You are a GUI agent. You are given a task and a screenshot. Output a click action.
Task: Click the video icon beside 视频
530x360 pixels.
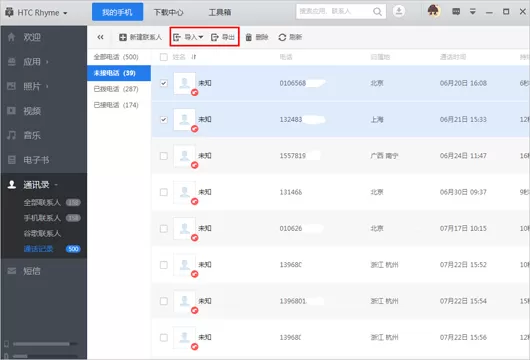pos(11,111)
